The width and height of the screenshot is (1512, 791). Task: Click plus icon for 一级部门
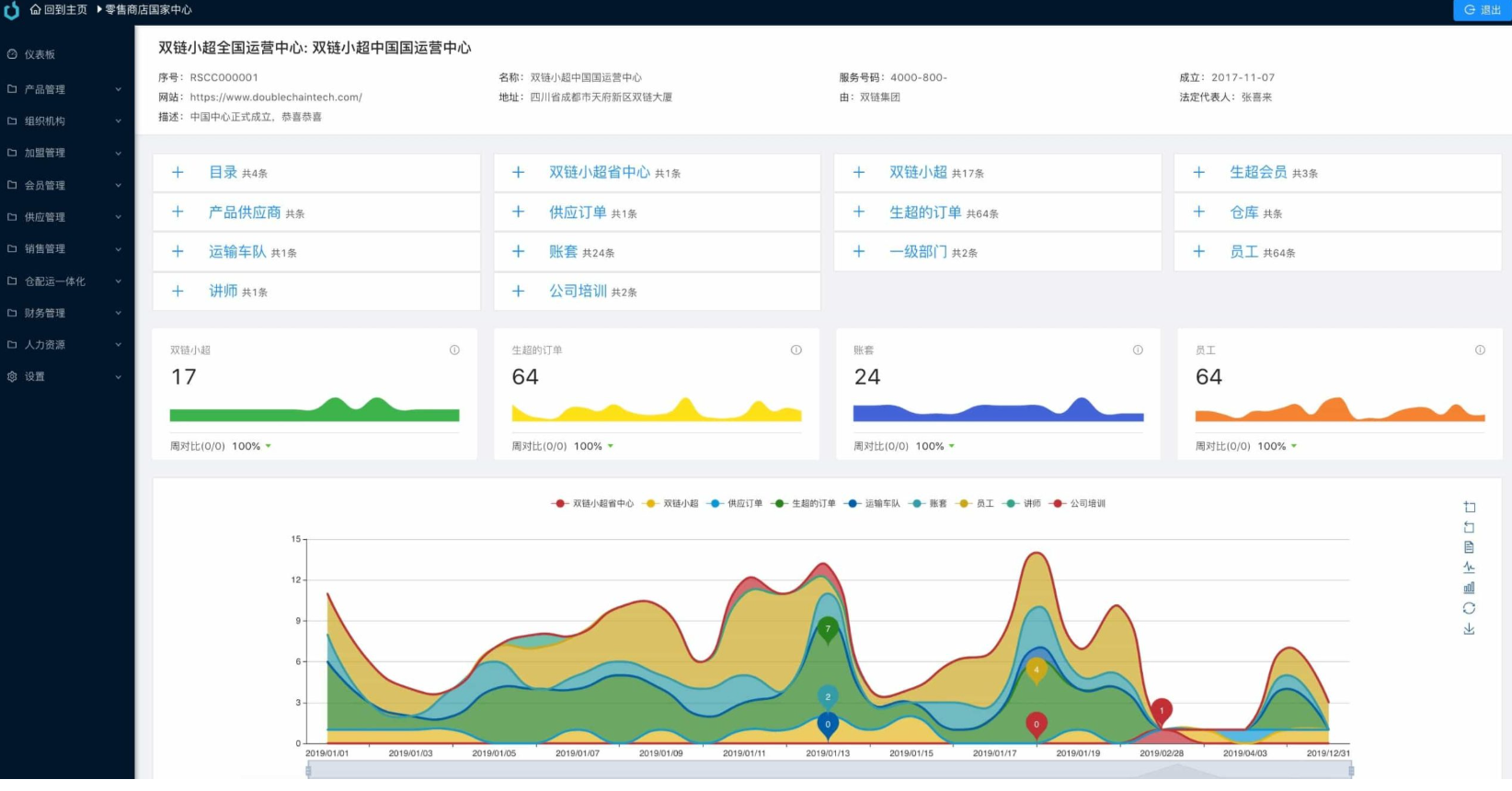point(858,251)
